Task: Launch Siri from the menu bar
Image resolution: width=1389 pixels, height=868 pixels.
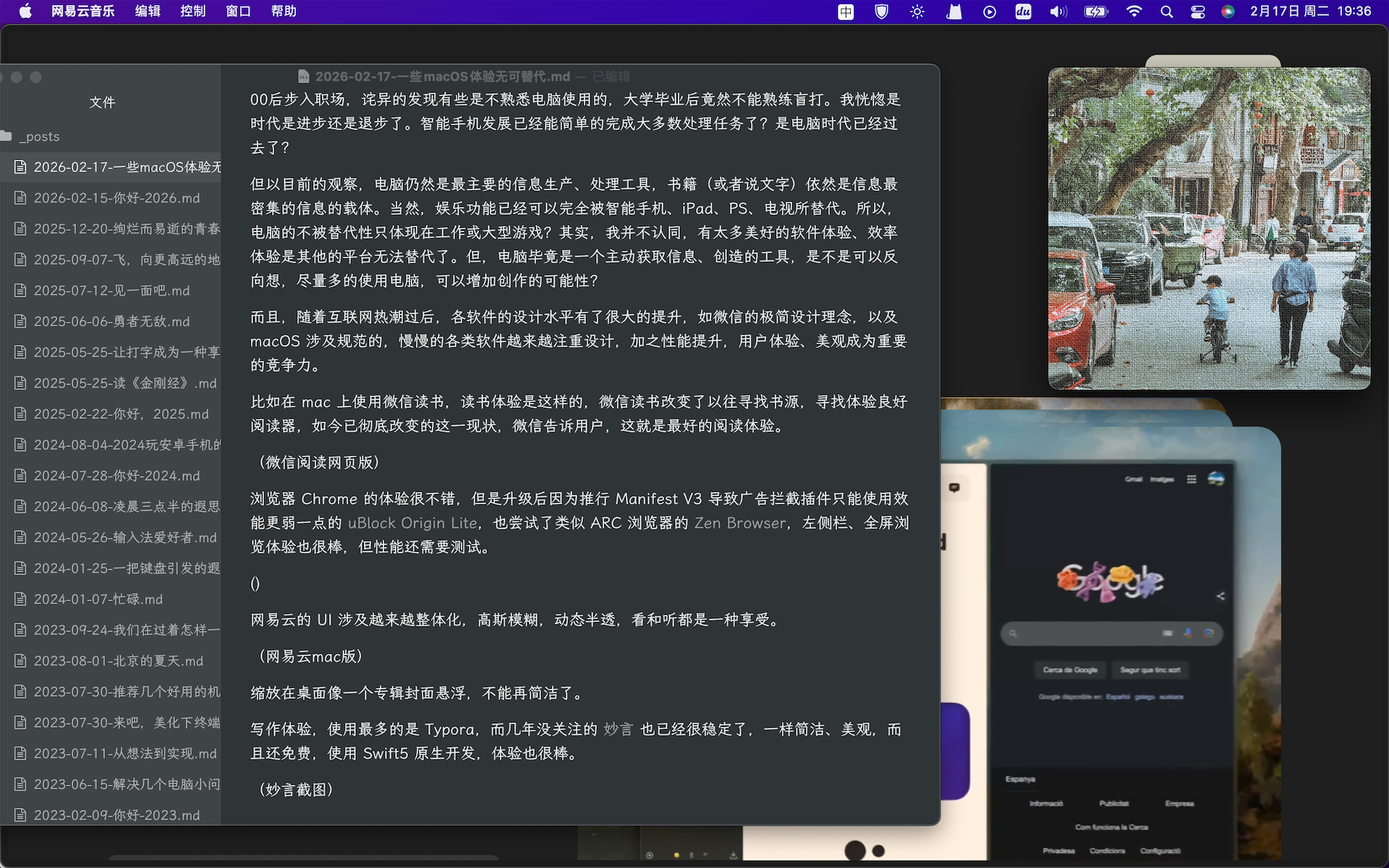Action: [1228, 12]
